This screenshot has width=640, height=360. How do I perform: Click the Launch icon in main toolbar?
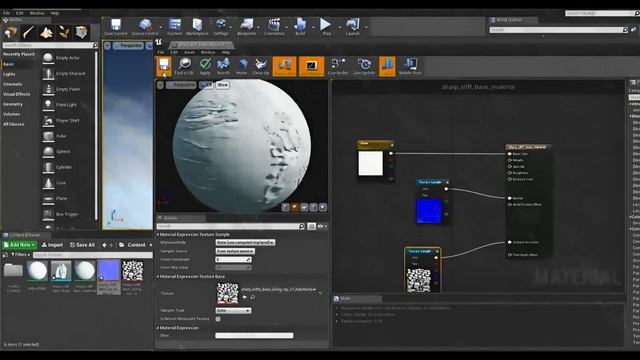click(352, 27)
